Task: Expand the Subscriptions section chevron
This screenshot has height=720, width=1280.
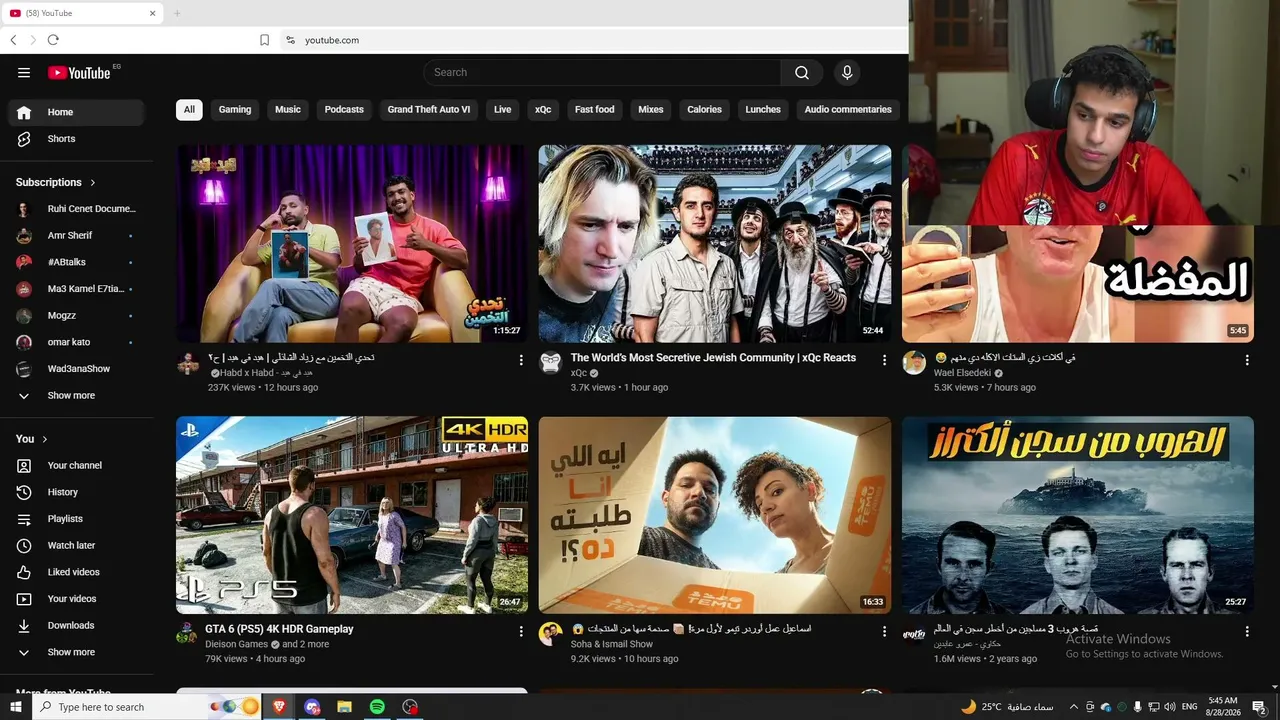Action: click(x=93, y=183)
